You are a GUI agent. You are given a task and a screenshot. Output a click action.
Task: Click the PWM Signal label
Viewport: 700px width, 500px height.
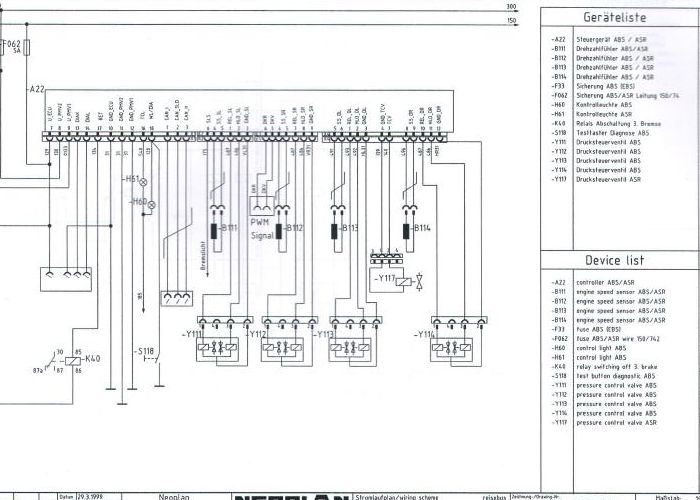point(262,229)
